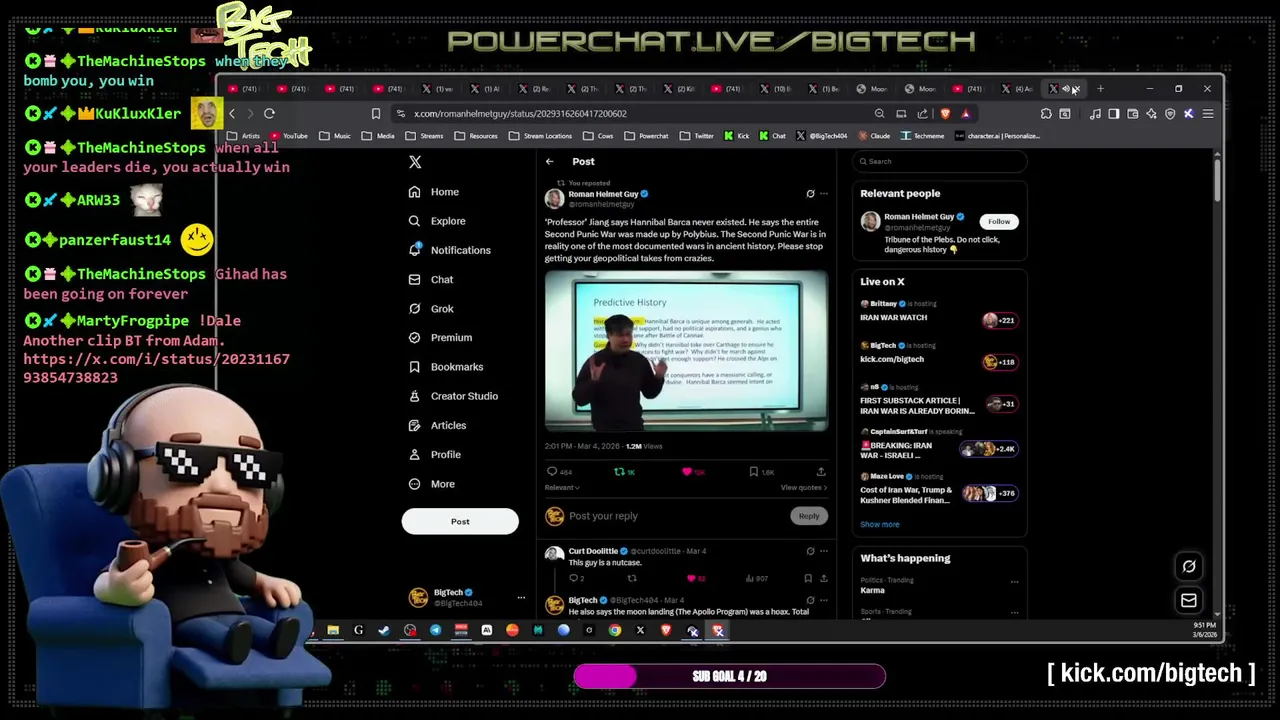
Task: Click the Chrome icon in the taskbar
Action: click(615, 631)
